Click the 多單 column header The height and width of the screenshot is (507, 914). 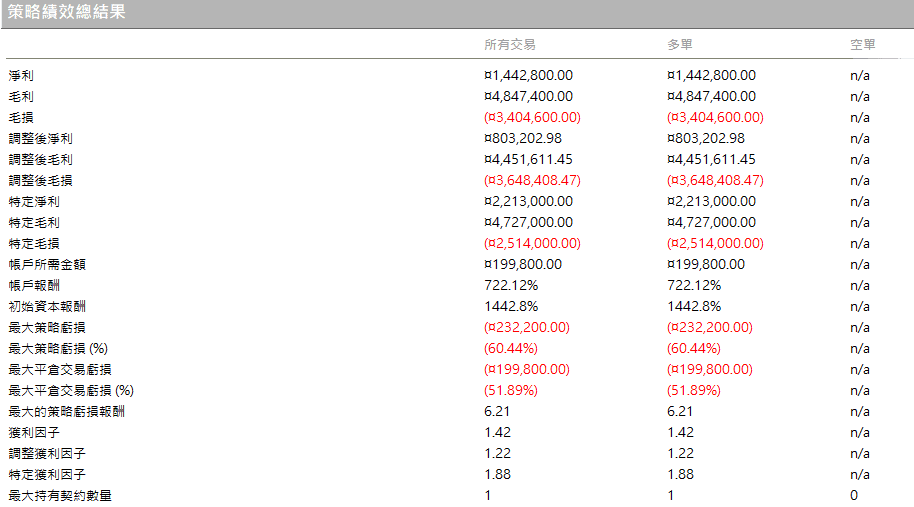click(x=680, y=44)
